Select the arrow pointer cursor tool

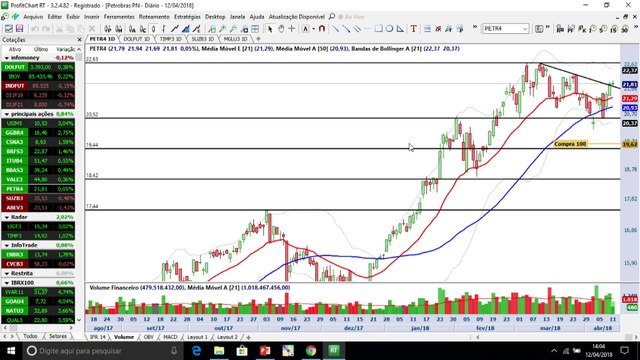click(270, 29)
